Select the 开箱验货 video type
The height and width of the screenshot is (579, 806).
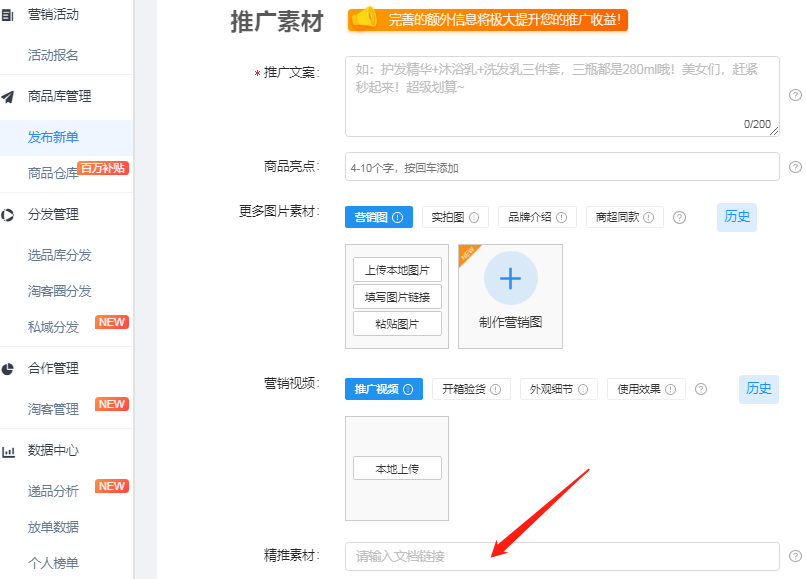point(471,389)
